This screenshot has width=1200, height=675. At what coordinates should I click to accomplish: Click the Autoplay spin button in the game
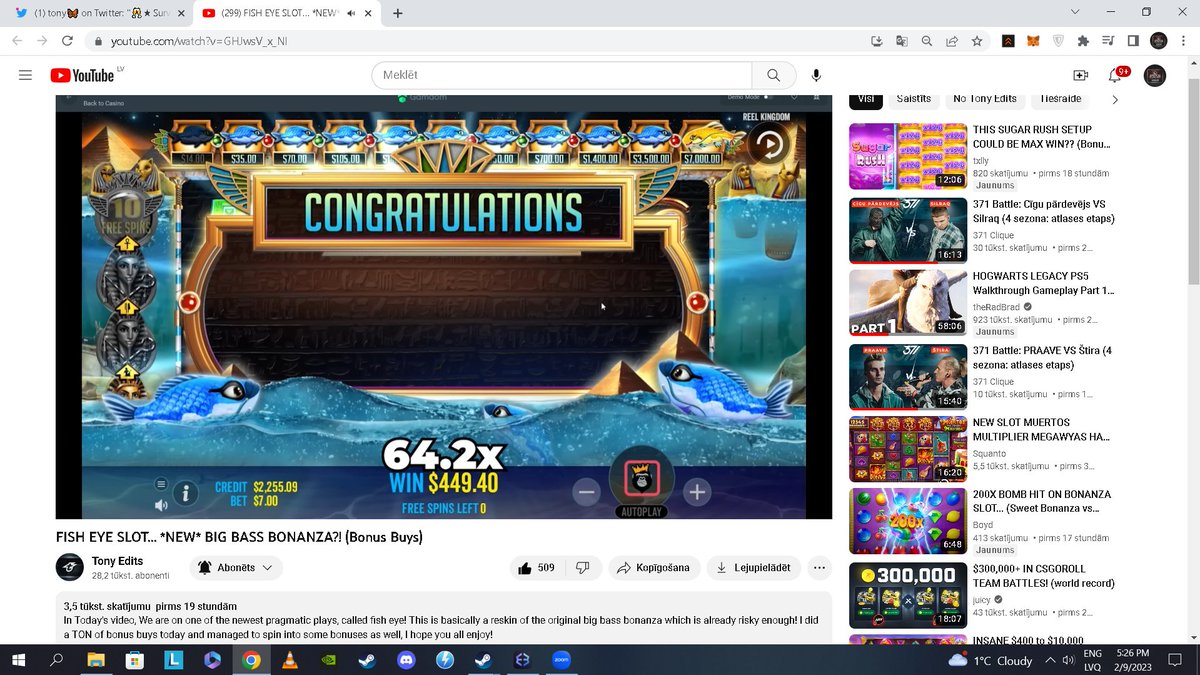coord(641,479)
